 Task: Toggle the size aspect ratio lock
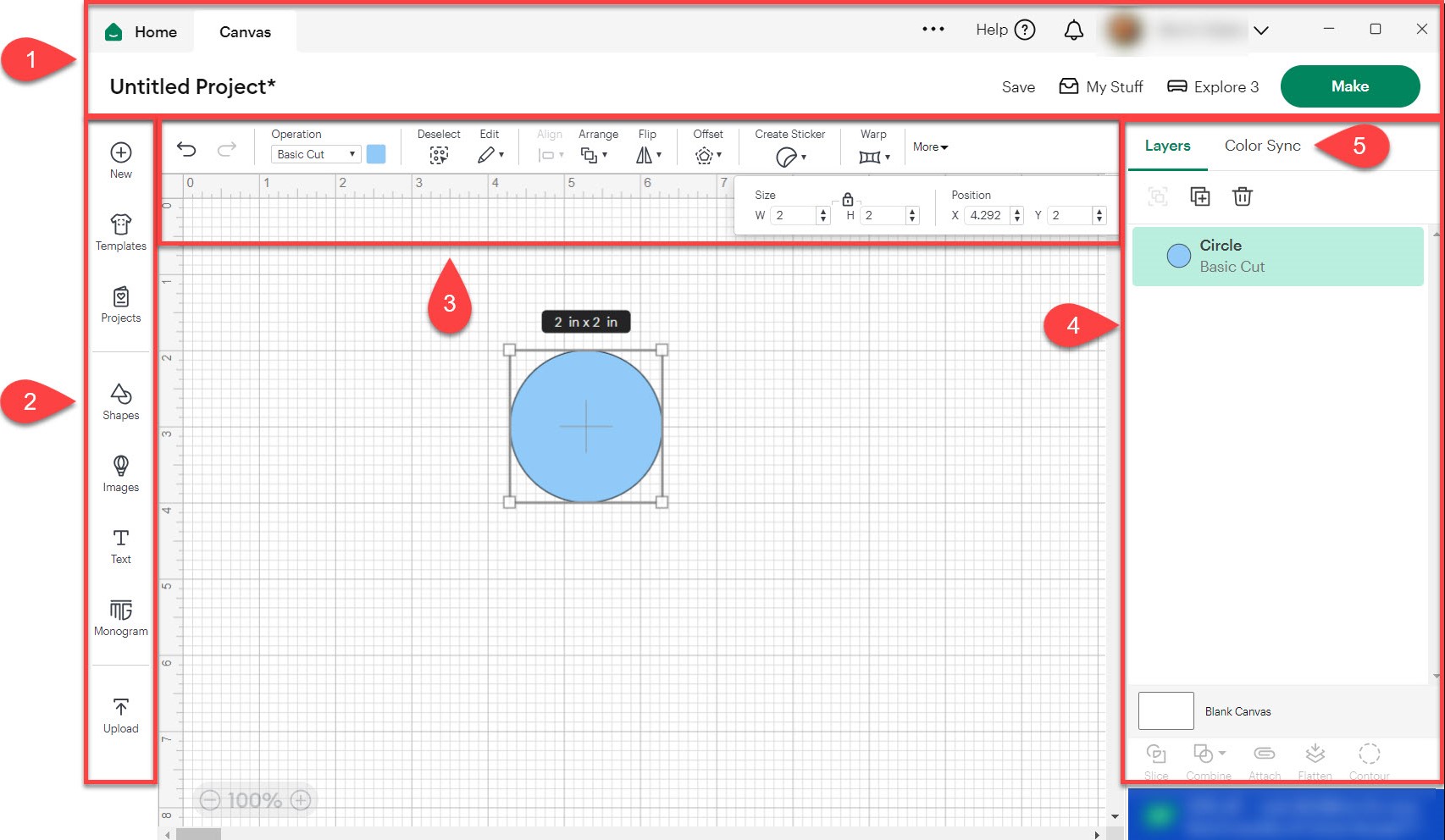point(847,200)
